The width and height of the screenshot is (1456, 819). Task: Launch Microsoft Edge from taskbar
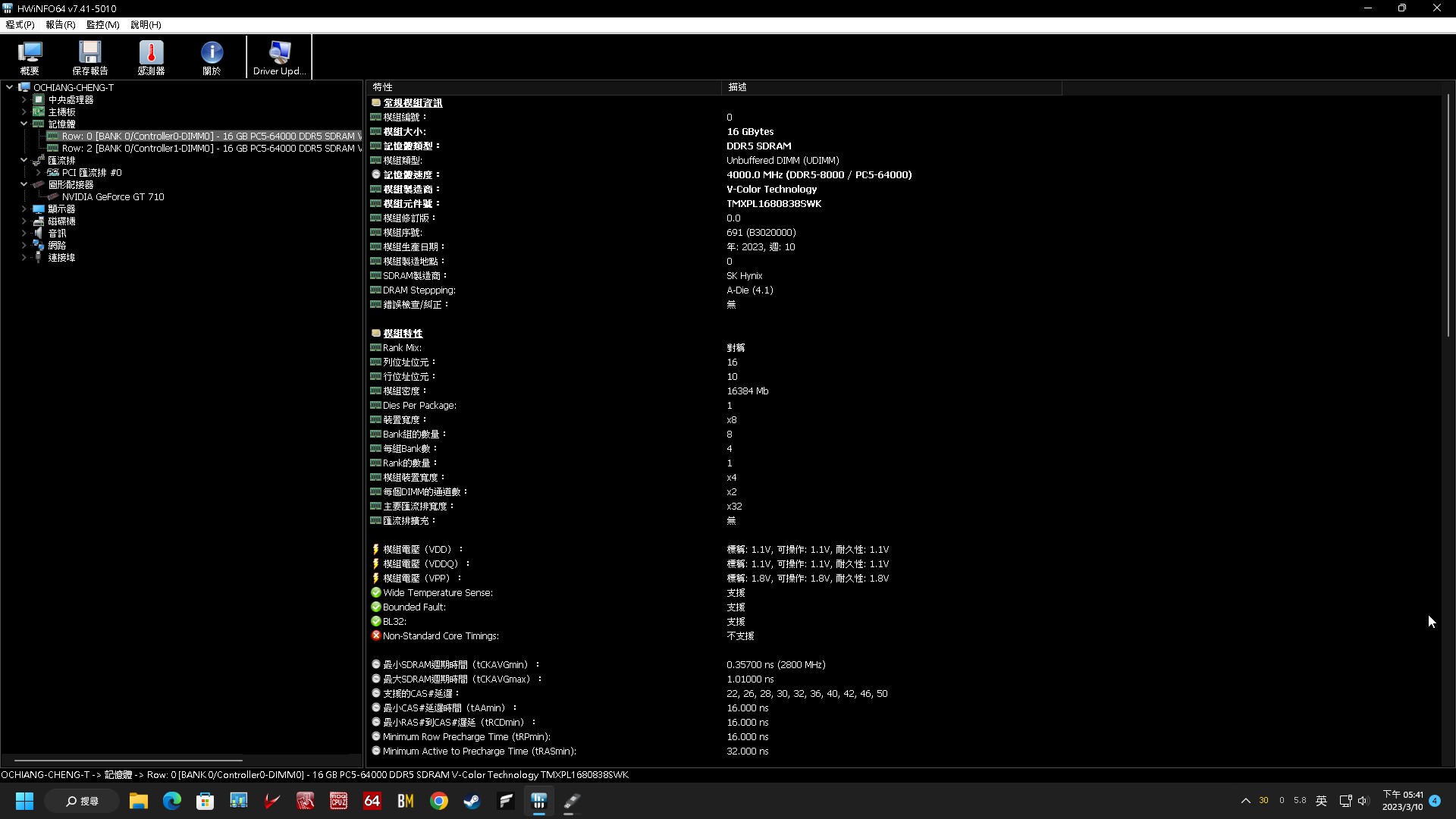[x=172, y=802]
